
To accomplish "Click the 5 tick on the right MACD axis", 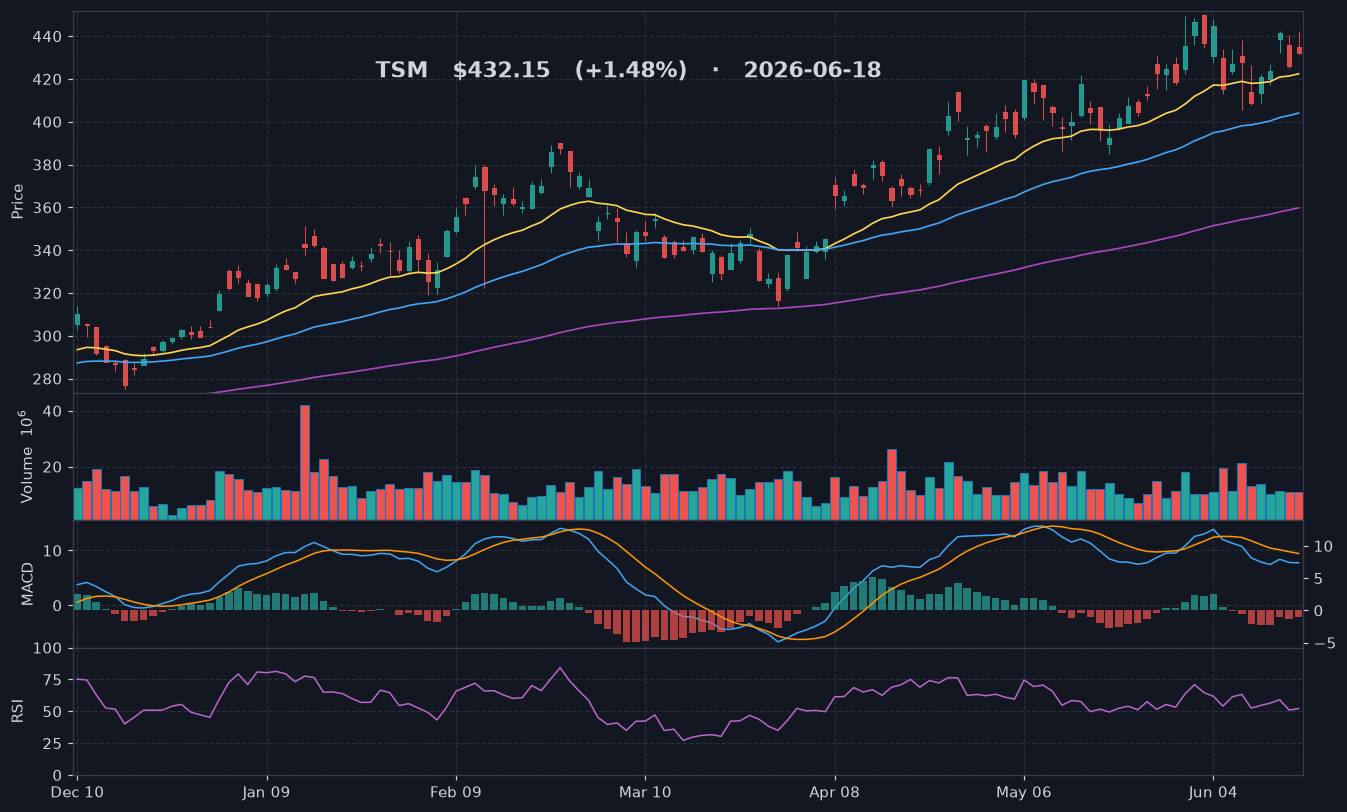I will pos(1318,579).
